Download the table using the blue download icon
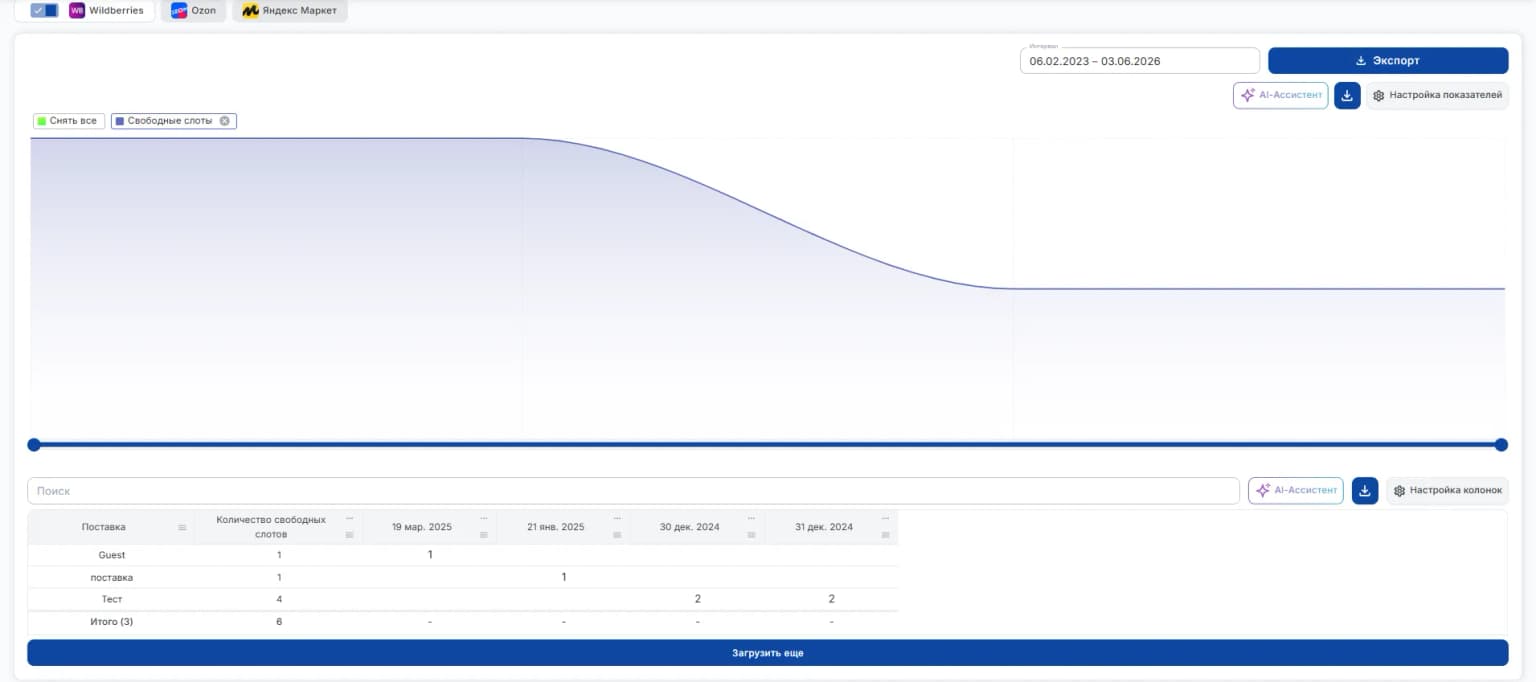Image resolution: width=1536 pixels, height=682 pixels. [1365, 491]
